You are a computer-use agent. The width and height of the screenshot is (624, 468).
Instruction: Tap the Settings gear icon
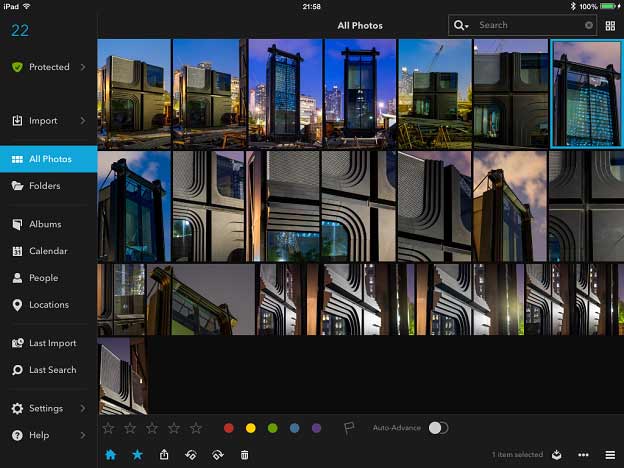pos(17,408)
